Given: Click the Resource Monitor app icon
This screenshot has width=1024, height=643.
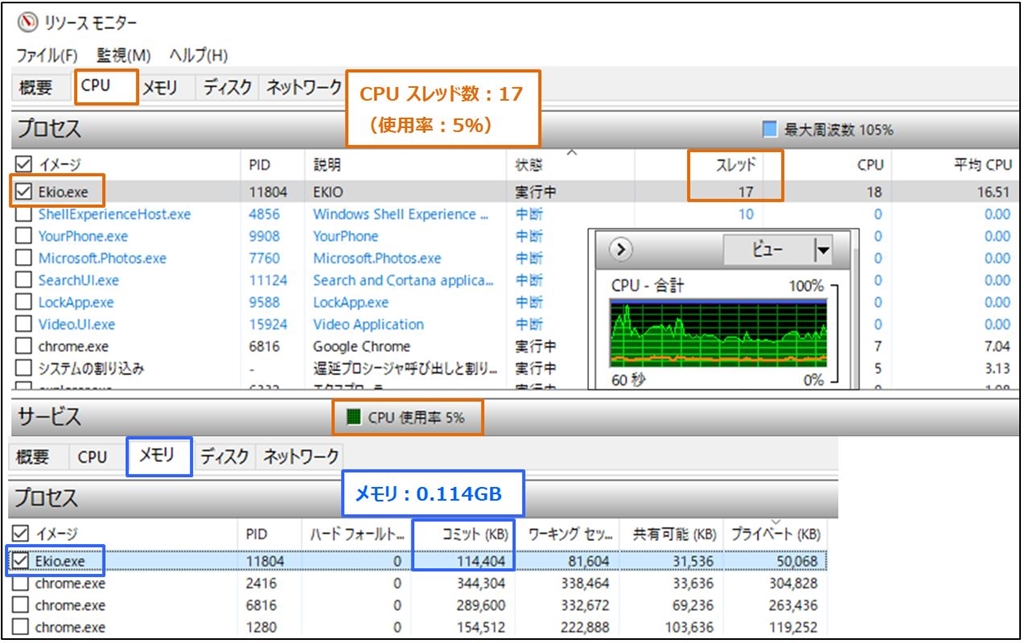Looking at the screenshot, I should (28, 23).
